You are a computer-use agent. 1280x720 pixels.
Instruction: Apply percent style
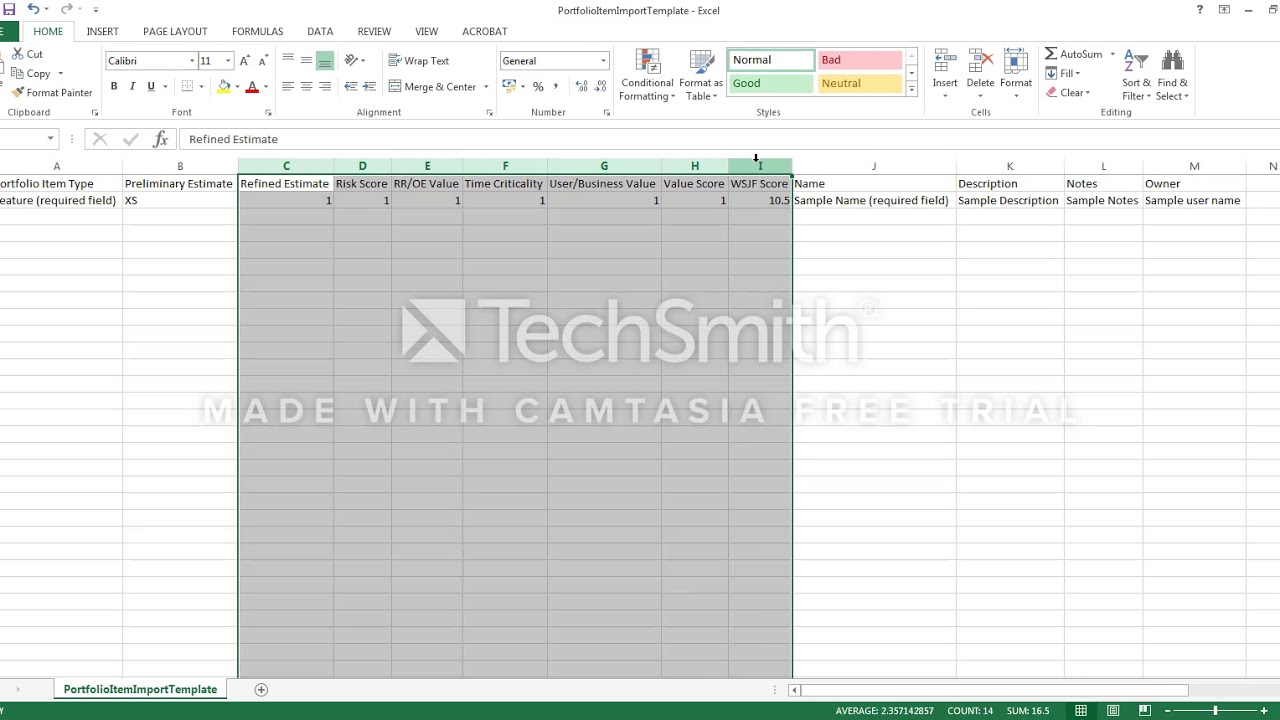[538, 87]
